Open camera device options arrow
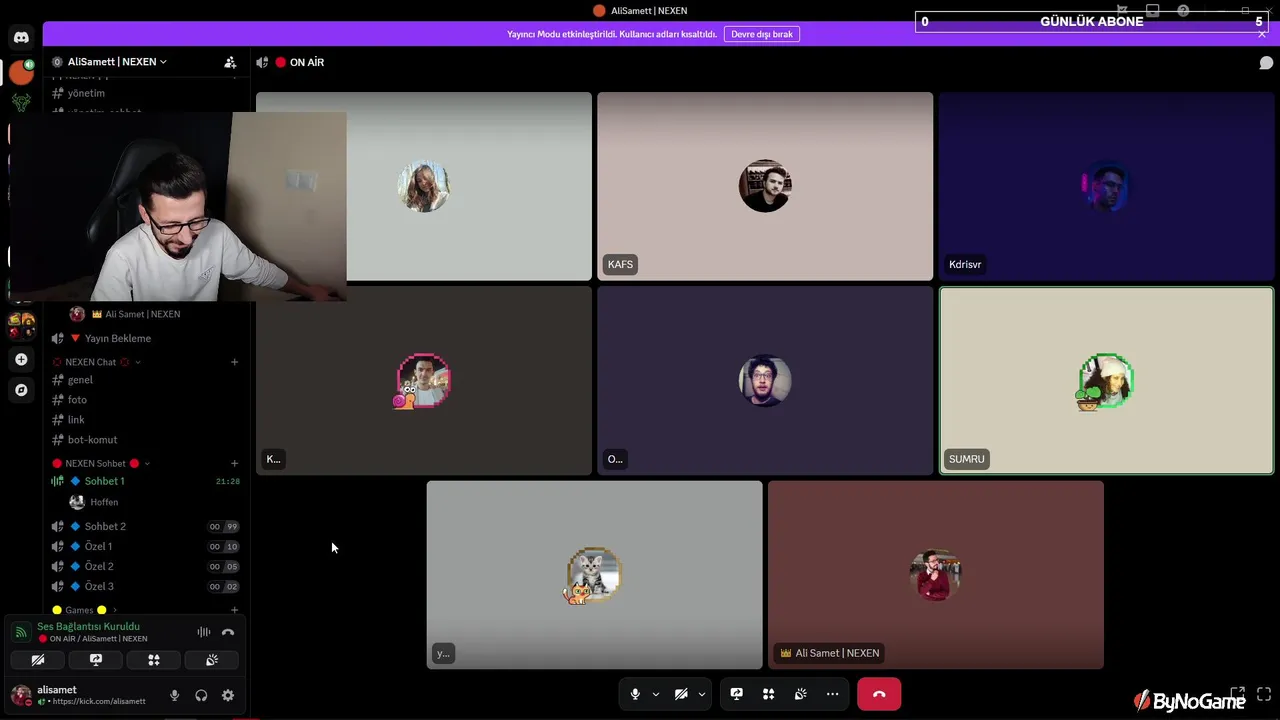The image size is (1280, 720). coord(702,694)
